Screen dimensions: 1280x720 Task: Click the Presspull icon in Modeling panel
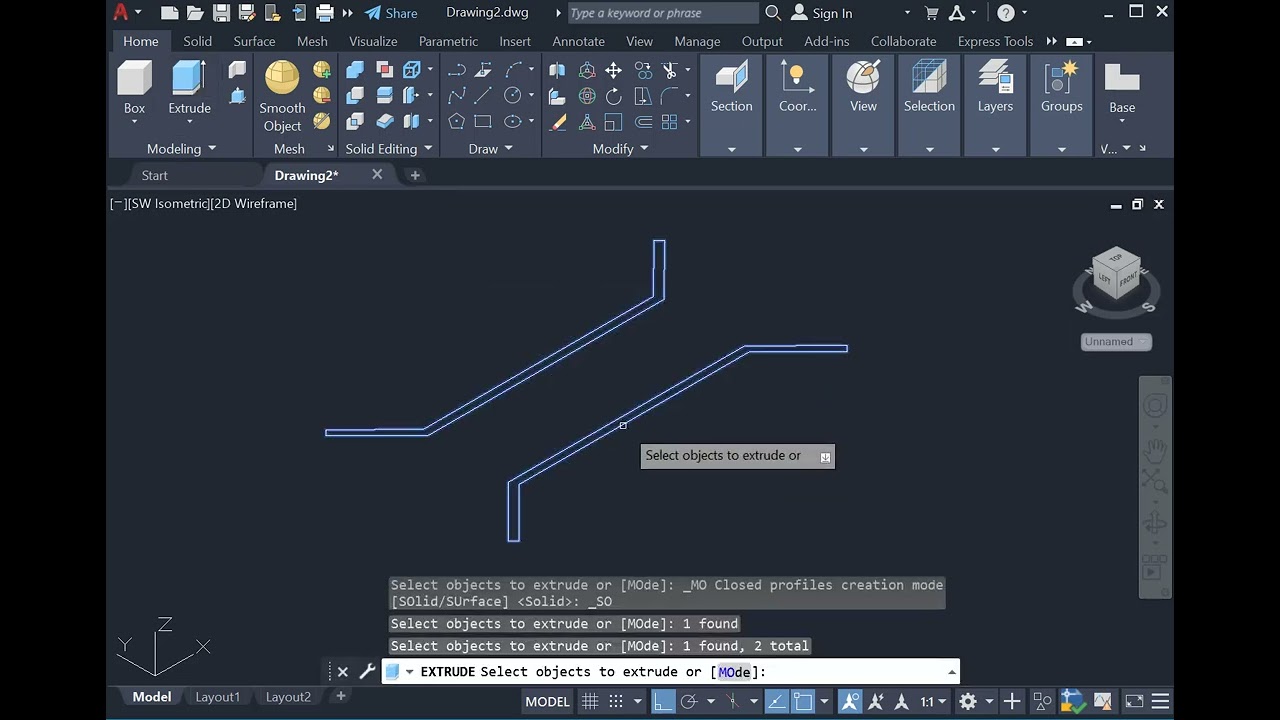point(237,96)
